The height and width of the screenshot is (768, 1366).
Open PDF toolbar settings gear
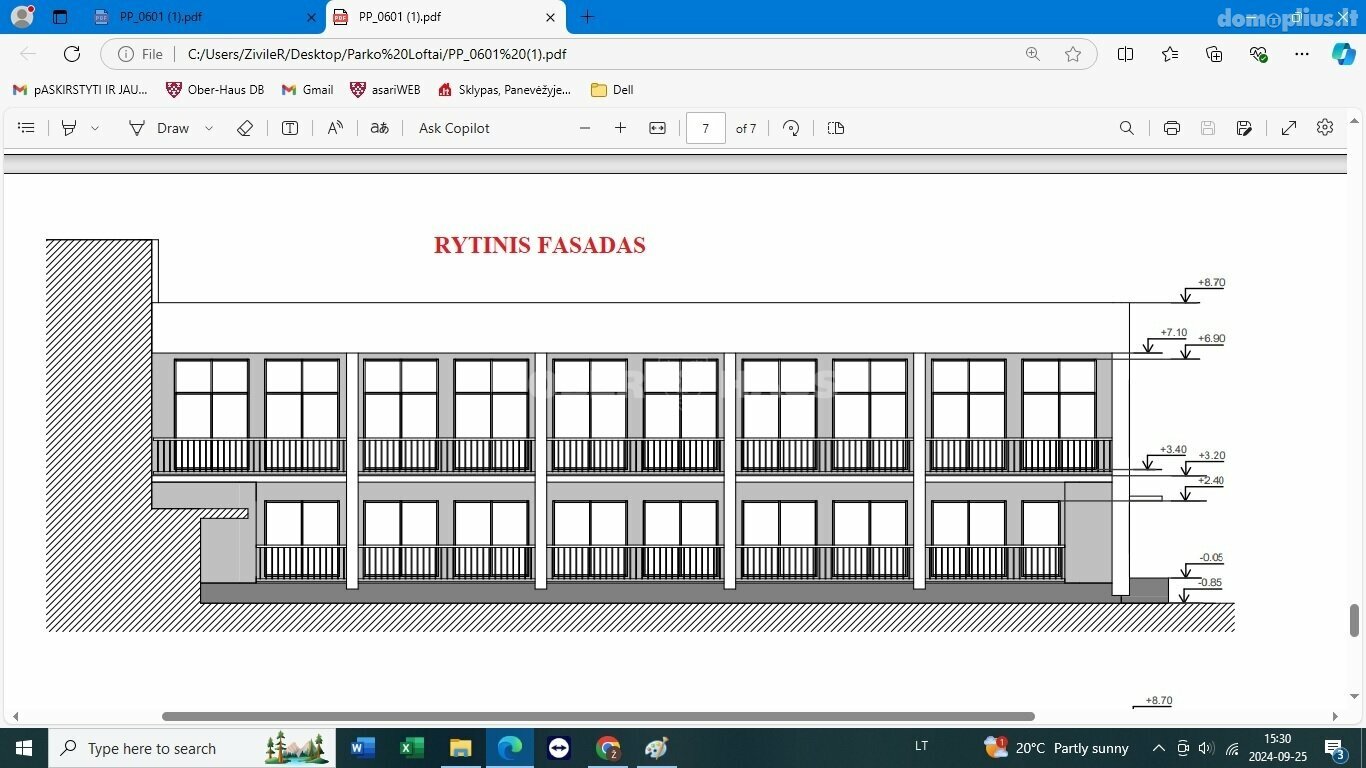click(x=1325, y=128)
